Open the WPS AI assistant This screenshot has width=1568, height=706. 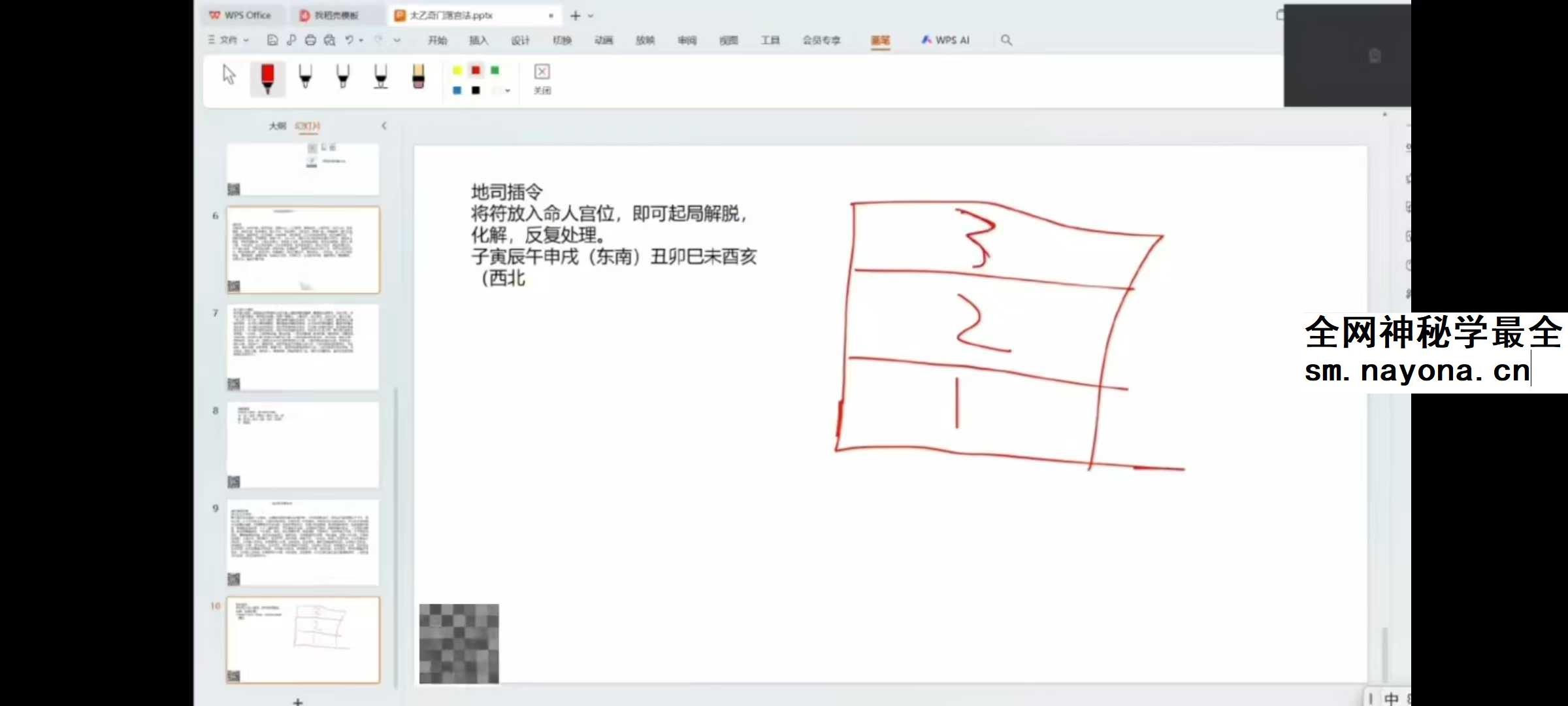click(x=945, y=40)
